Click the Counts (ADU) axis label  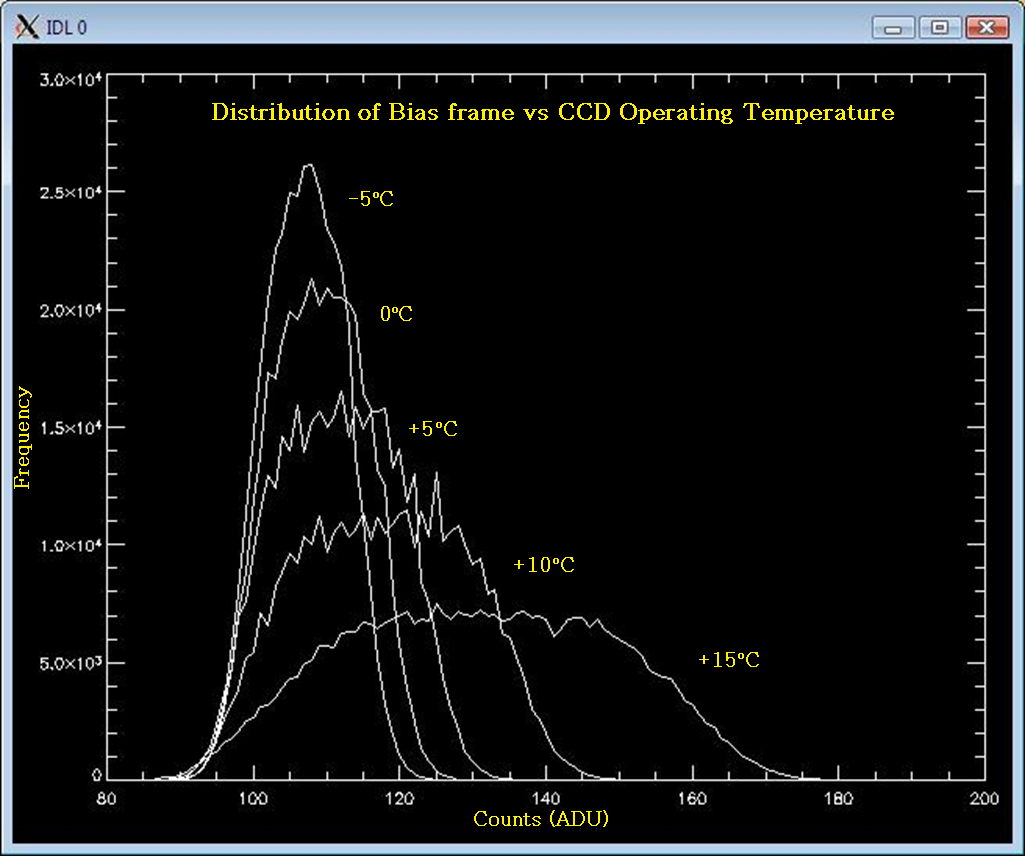click(x=541, y=819)
